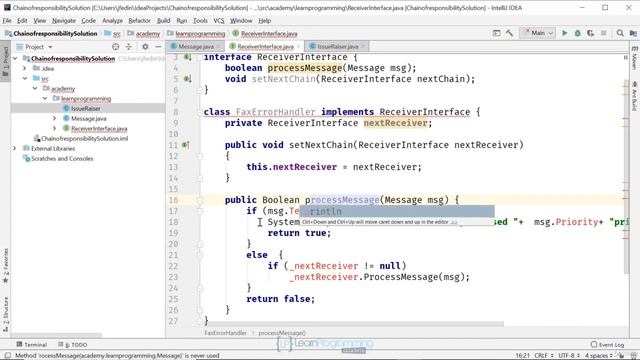This screenshot has height=360, width=640.
Task: Click the layout icon beside the hammer
Action: tap(496, 33)
